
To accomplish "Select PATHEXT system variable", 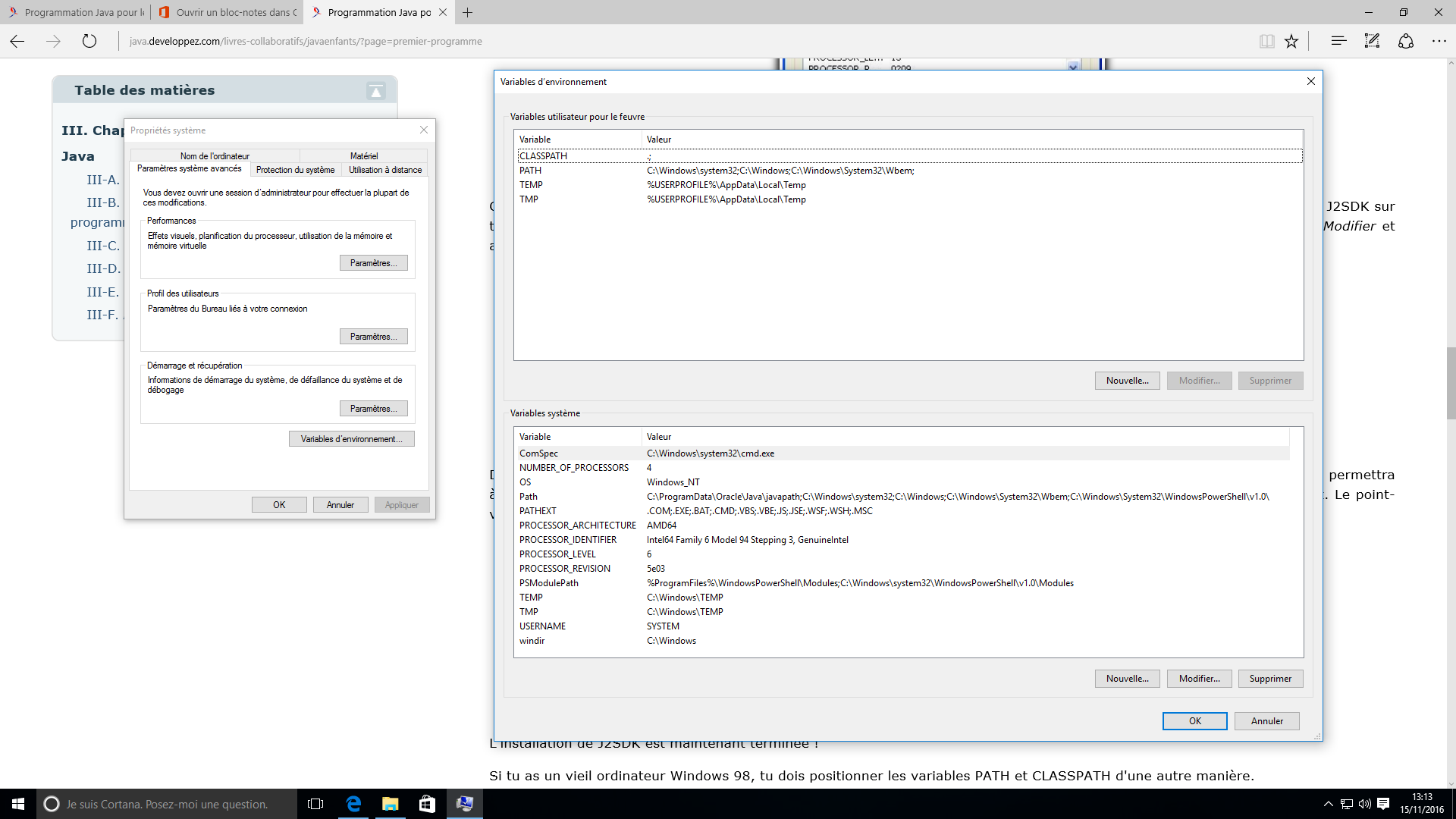I will 902,511.
